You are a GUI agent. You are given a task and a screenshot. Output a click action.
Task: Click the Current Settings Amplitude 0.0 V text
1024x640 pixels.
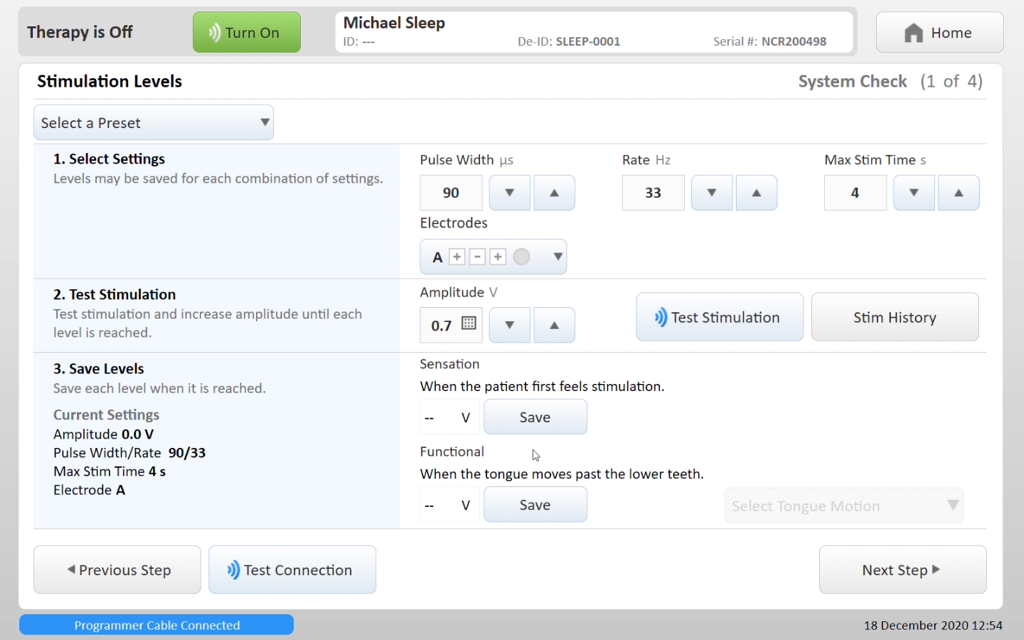(103, 434)
